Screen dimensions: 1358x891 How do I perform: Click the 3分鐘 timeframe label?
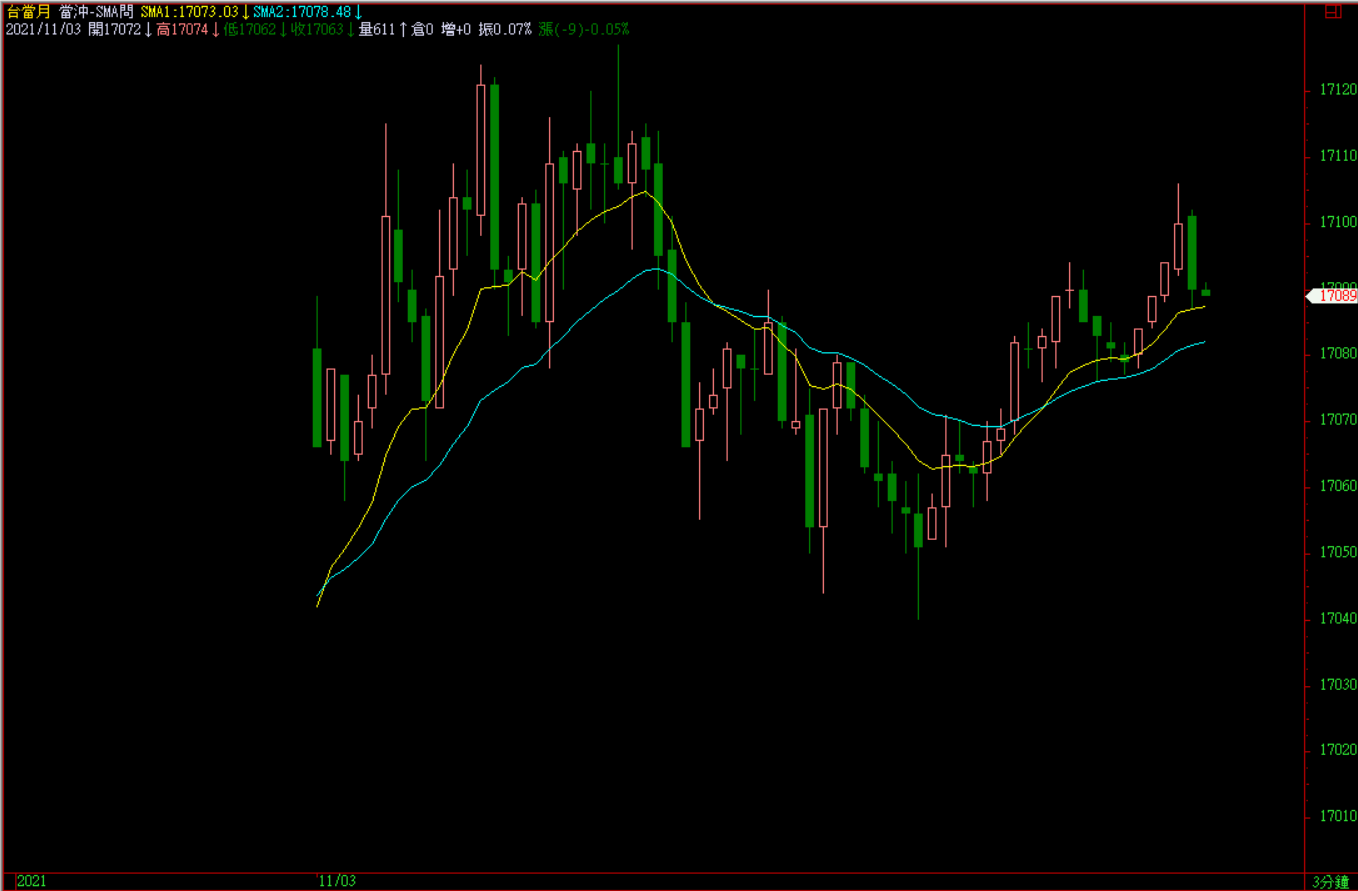tap(1330, 881)
